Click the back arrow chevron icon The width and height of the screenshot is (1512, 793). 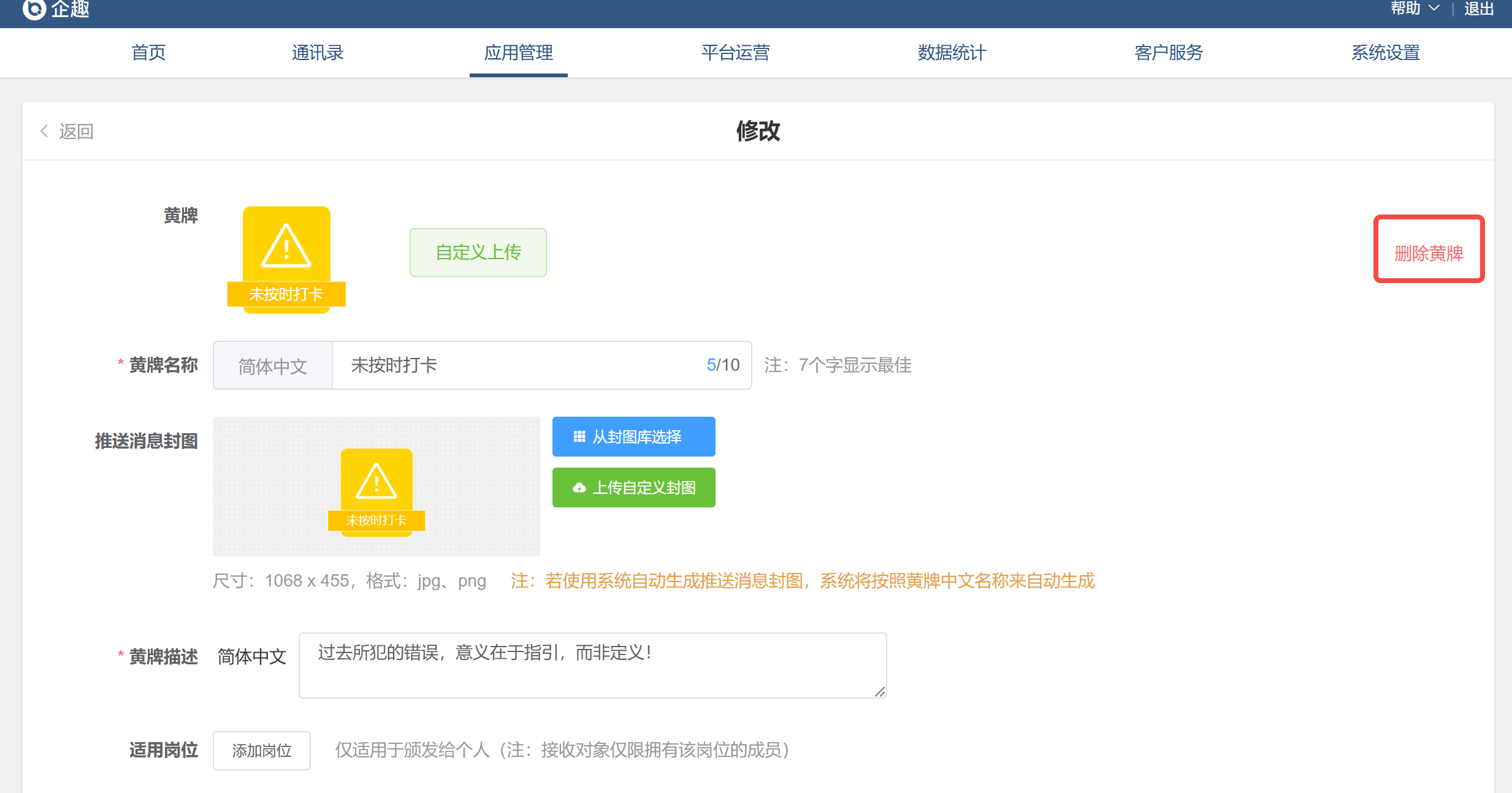pos(44,131)
